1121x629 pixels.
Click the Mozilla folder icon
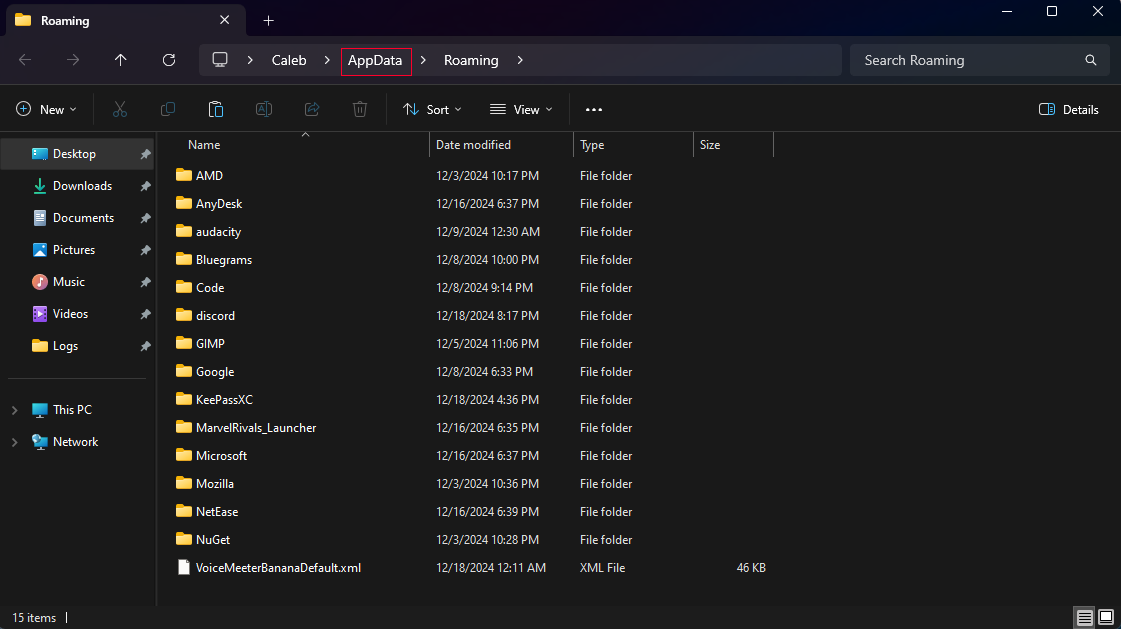[184, 483]
